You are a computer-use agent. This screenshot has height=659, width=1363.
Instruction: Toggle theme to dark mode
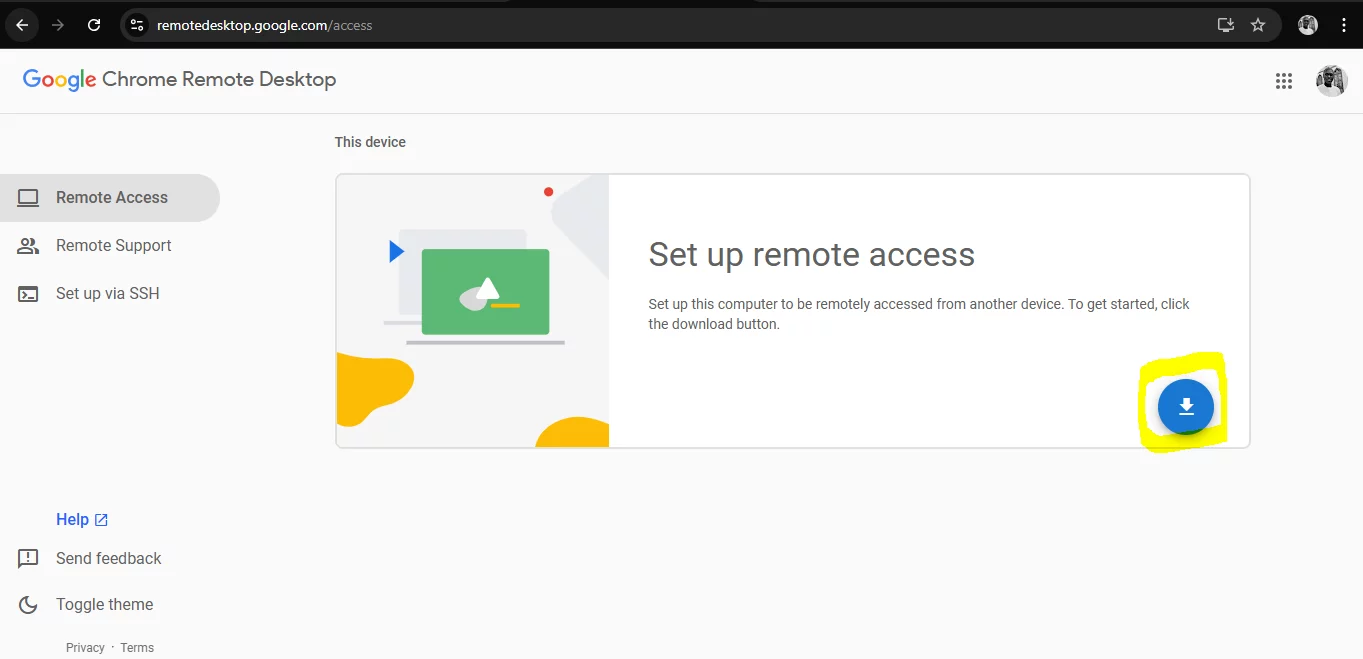pos(104,604)
